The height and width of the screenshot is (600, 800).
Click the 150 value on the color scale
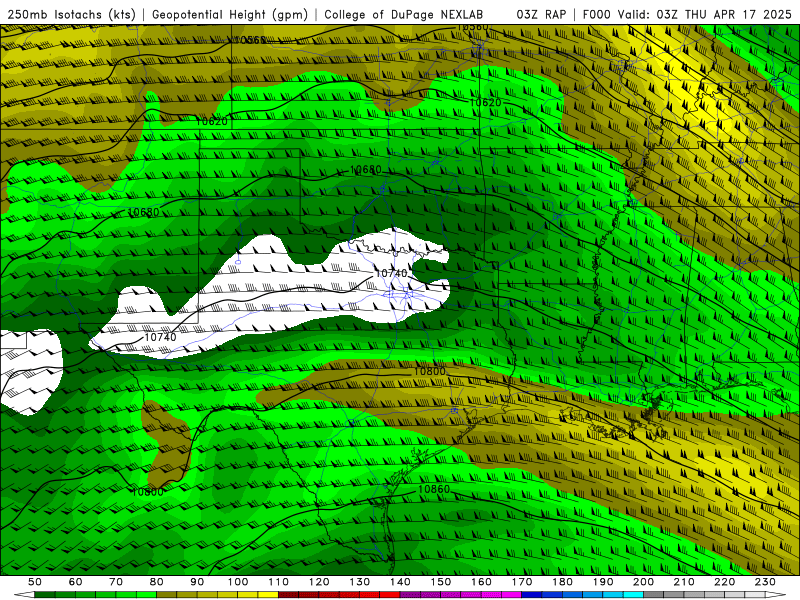pos(441,582)
